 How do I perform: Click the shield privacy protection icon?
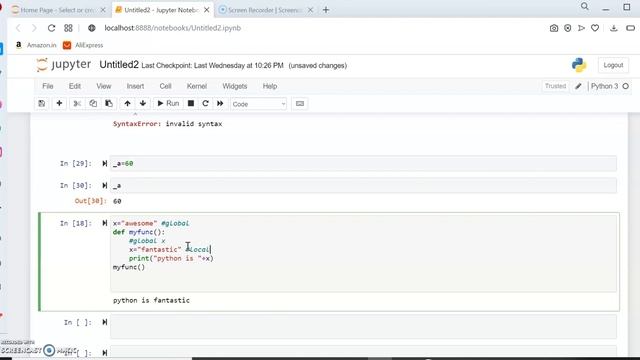click(x=568, y=28)
